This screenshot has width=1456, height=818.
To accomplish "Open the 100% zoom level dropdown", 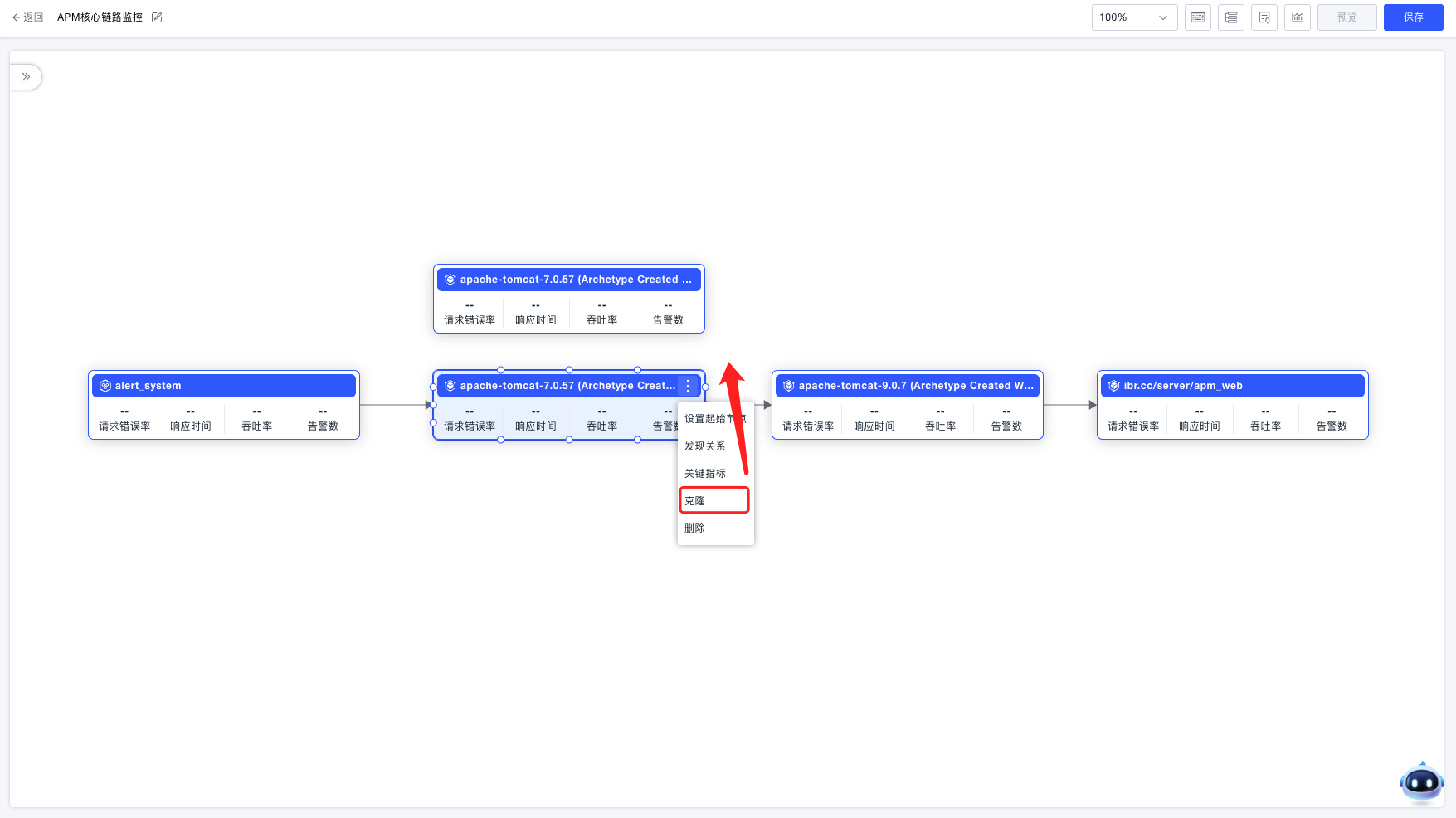I will pos(1133,17).
